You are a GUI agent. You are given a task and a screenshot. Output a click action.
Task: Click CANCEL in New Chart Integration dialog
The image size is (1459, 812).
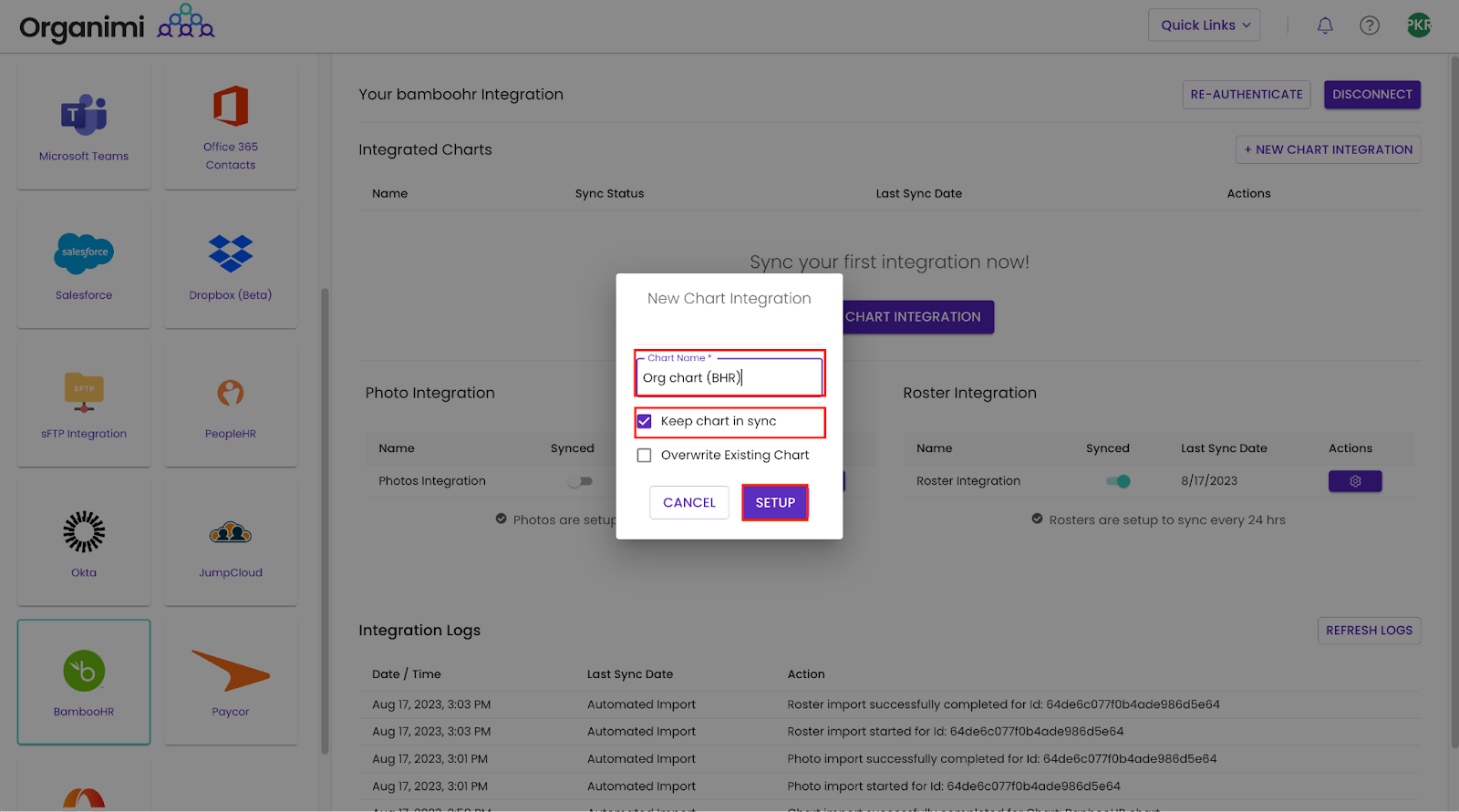pos(689,502)
